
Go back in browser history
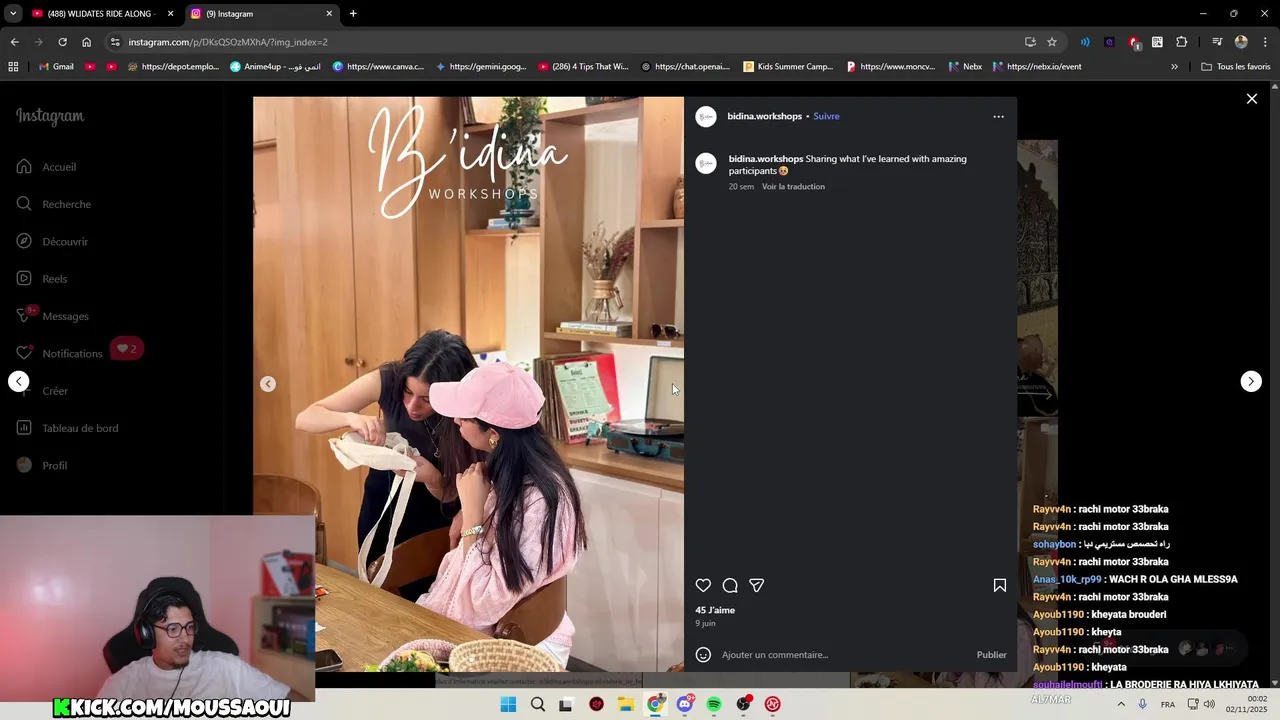(15, 42)
